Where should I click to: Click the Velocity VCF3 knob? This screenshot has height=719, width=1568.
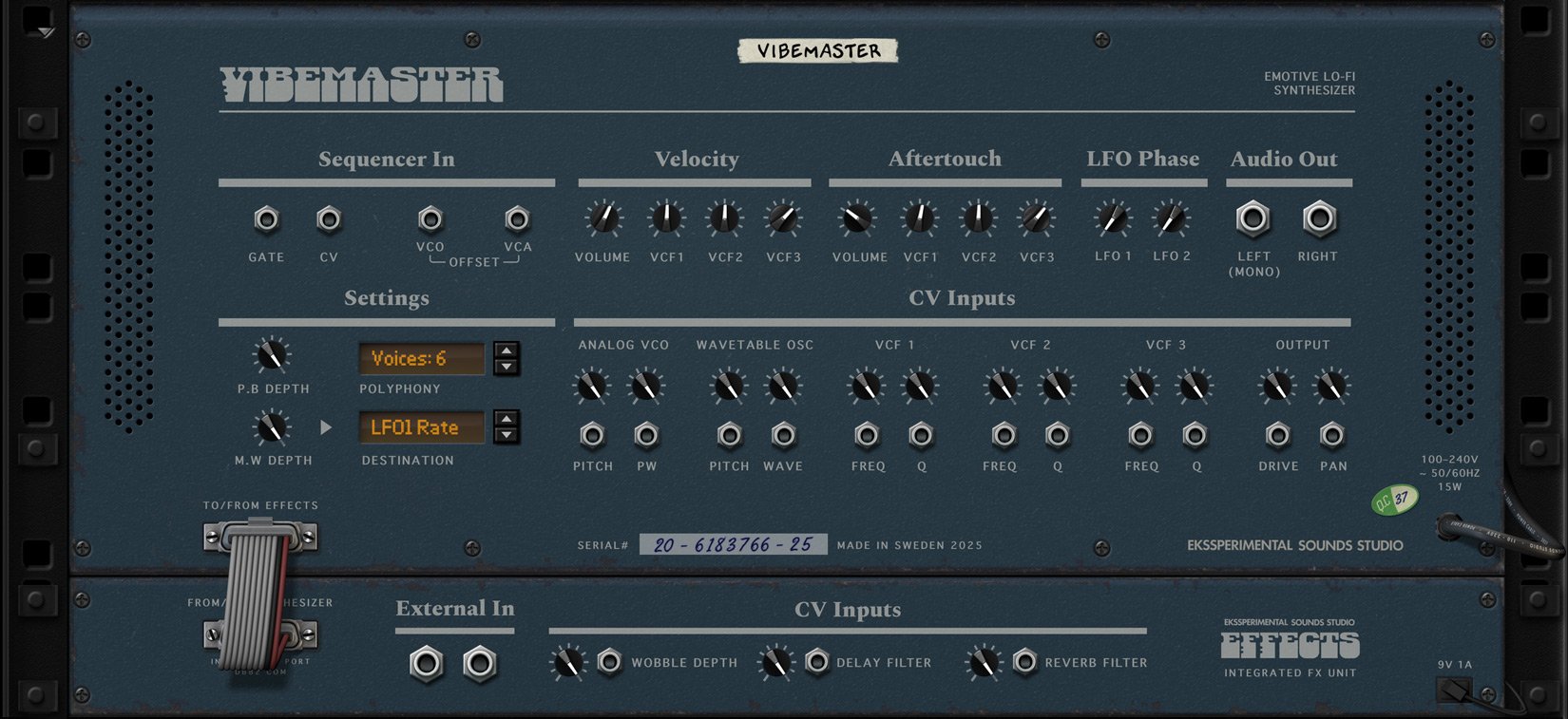click(x=783, y=219)
